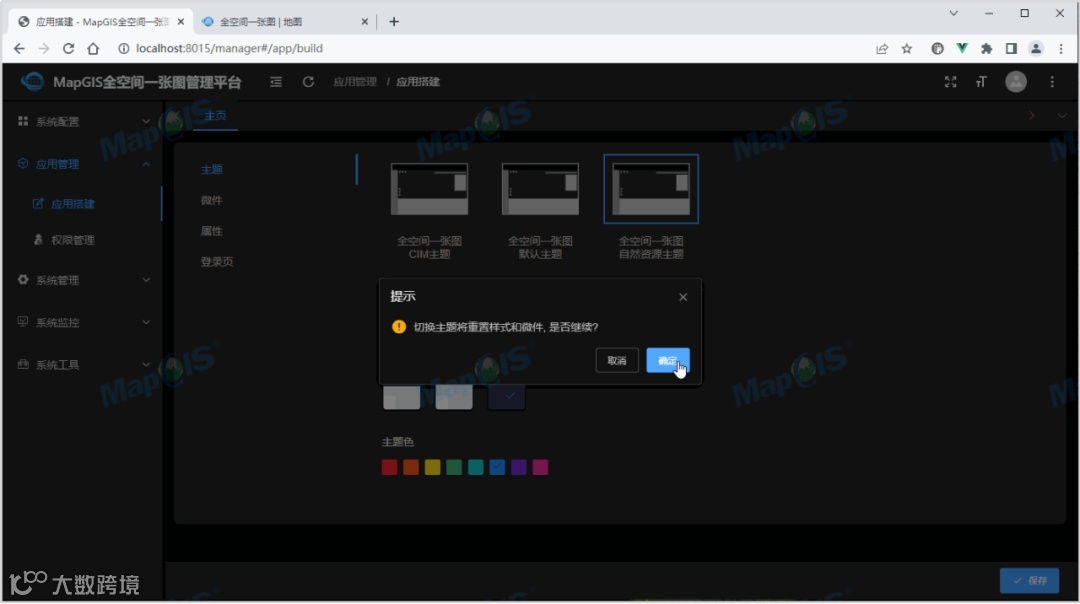Open the browser extensions puzzle icon
The height and width of the screenshot is (604, 1080).
point(986,48)
